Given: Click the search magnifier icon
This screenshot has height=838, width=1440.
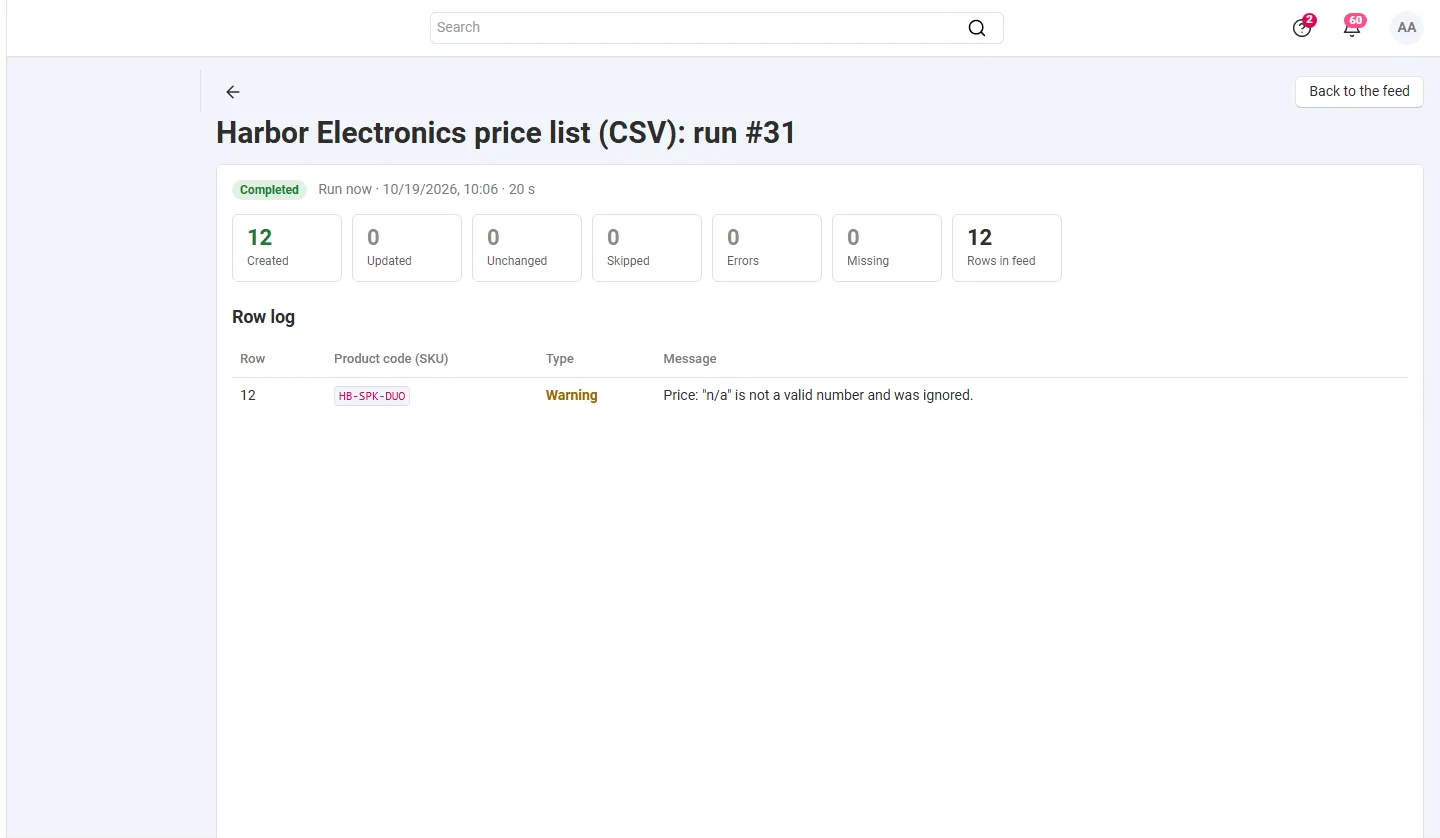Looking at the screenshot, I should point(976,28).
